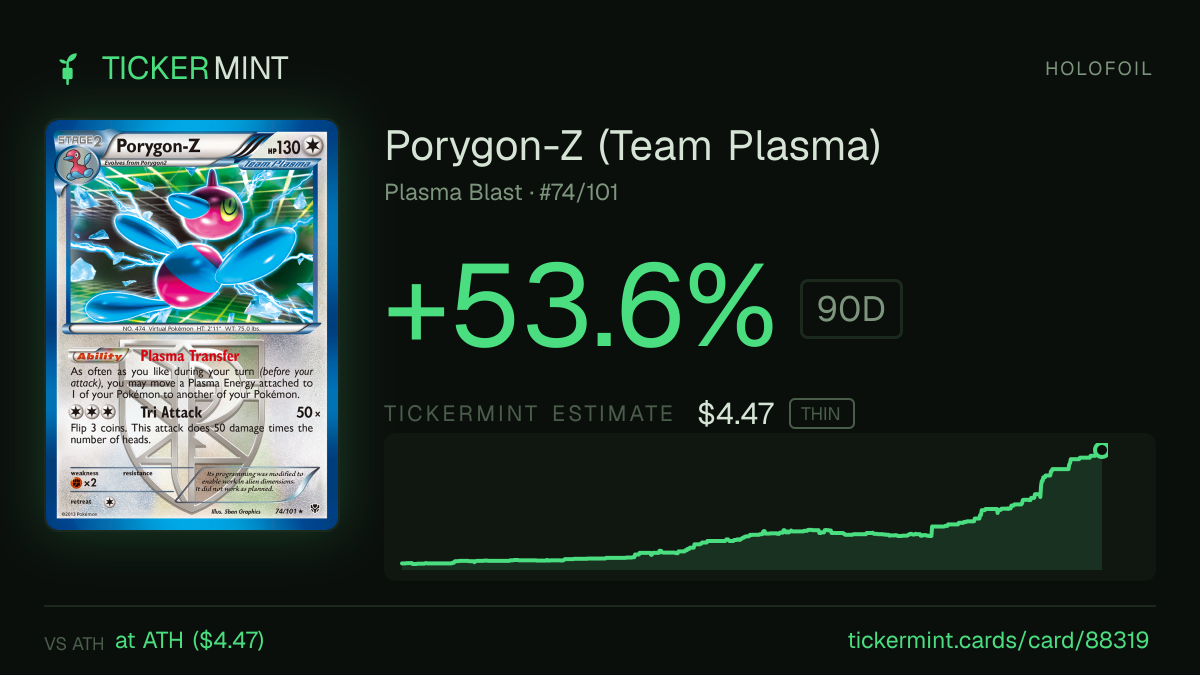Click the retreat cost energy icon
1200x675 pixels.
pyautogui.click(x=109, y=501)
